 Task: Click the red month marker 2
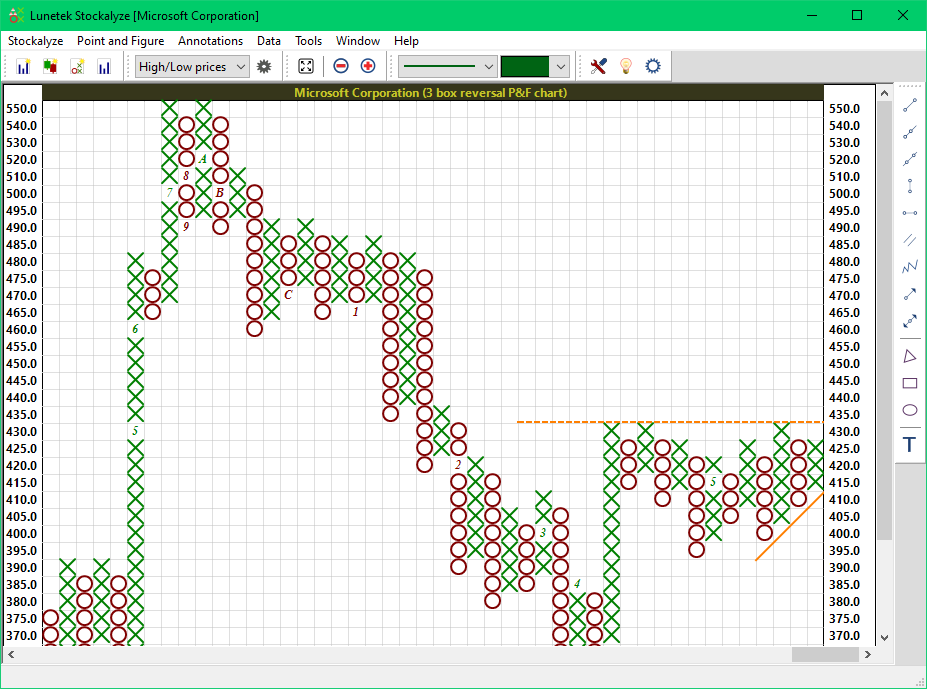tap(458, 465)
